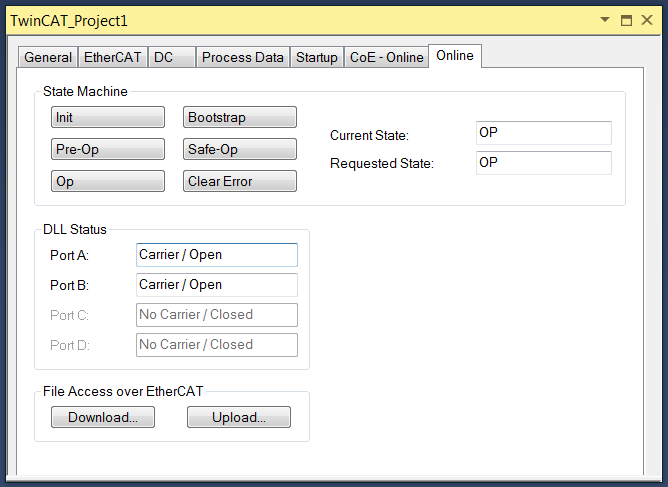Click the "State Machine" group label
This screenshot has height=487, width=668.
[x=85, y=92]
